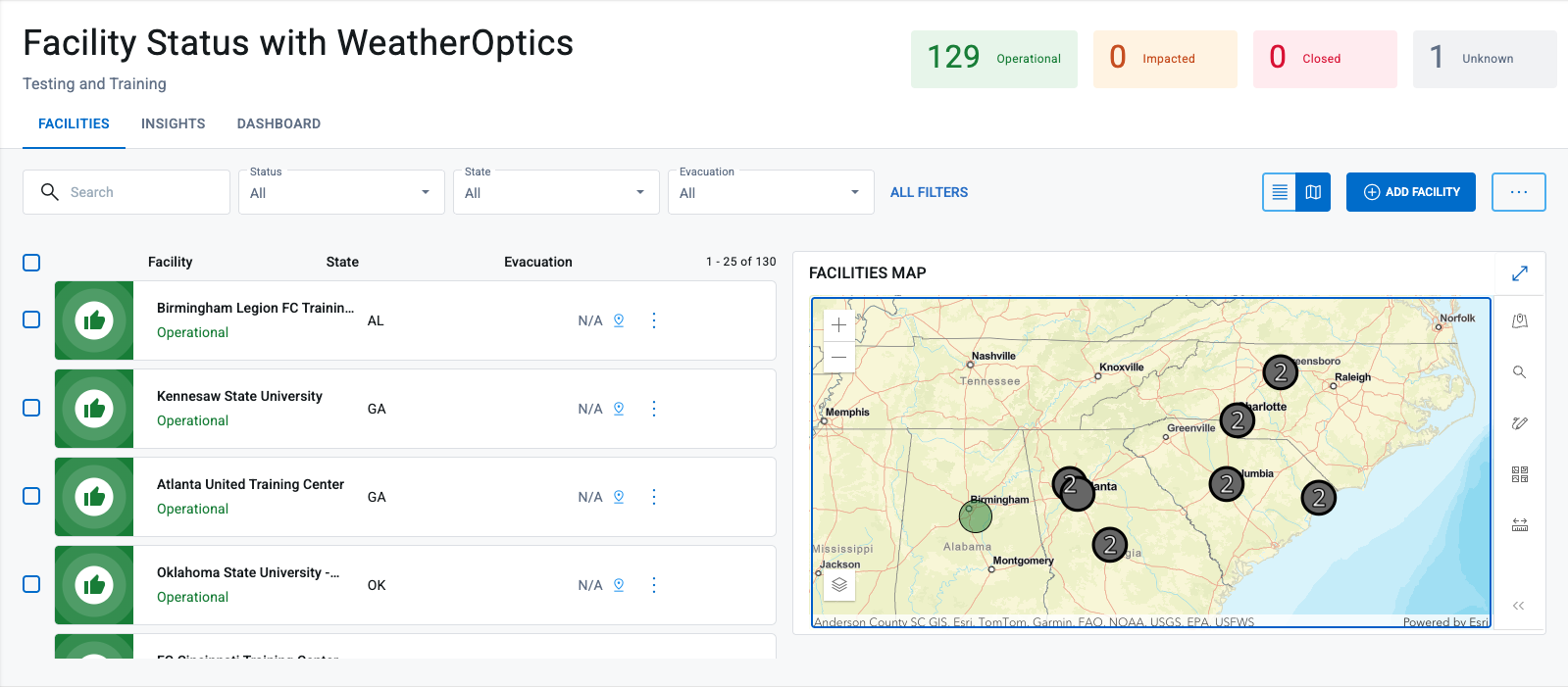
Task: Open the basemap gallery grid icon
Action: point(1520,474)
